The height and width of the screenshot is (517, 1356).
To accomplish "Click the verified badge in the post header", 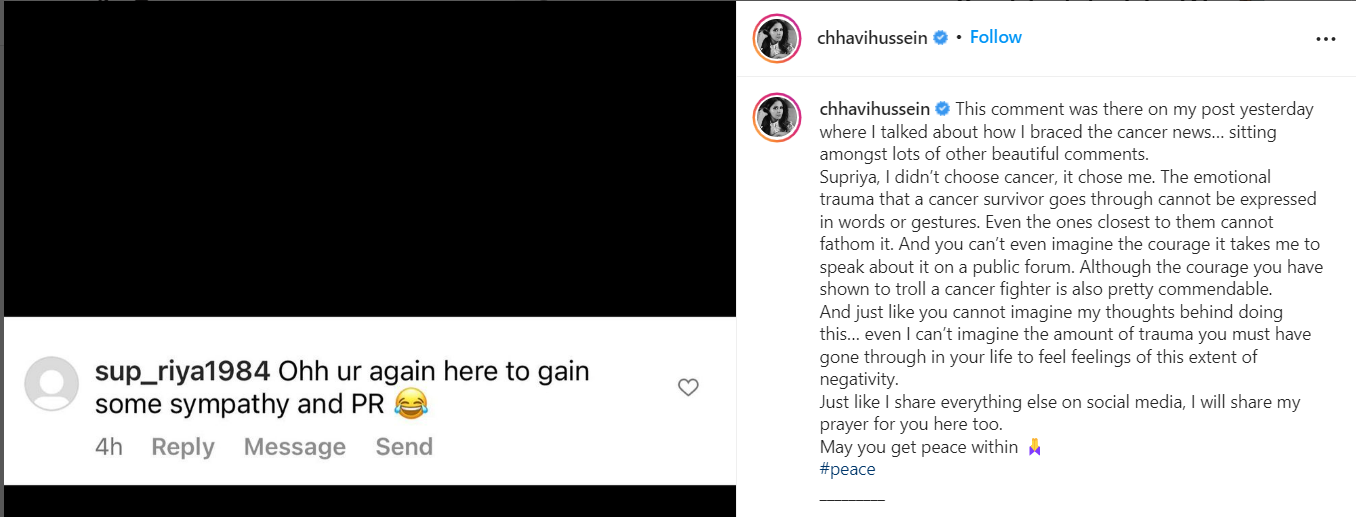I will click(940, 38).
